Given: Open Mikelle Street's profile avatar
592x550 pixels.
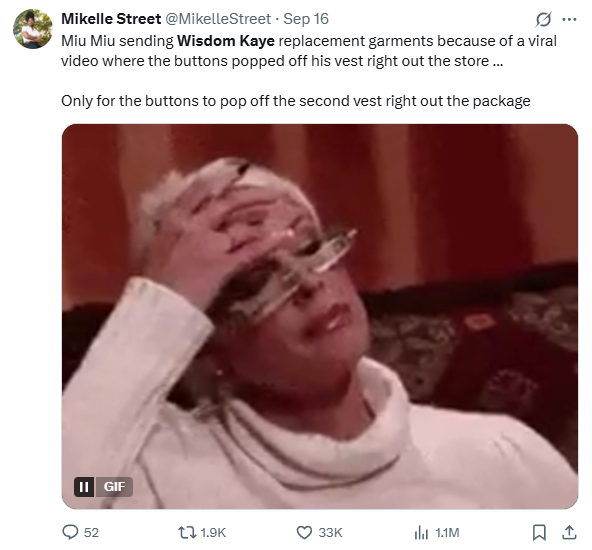Looking at the screenshot, I should pos(32,29).
